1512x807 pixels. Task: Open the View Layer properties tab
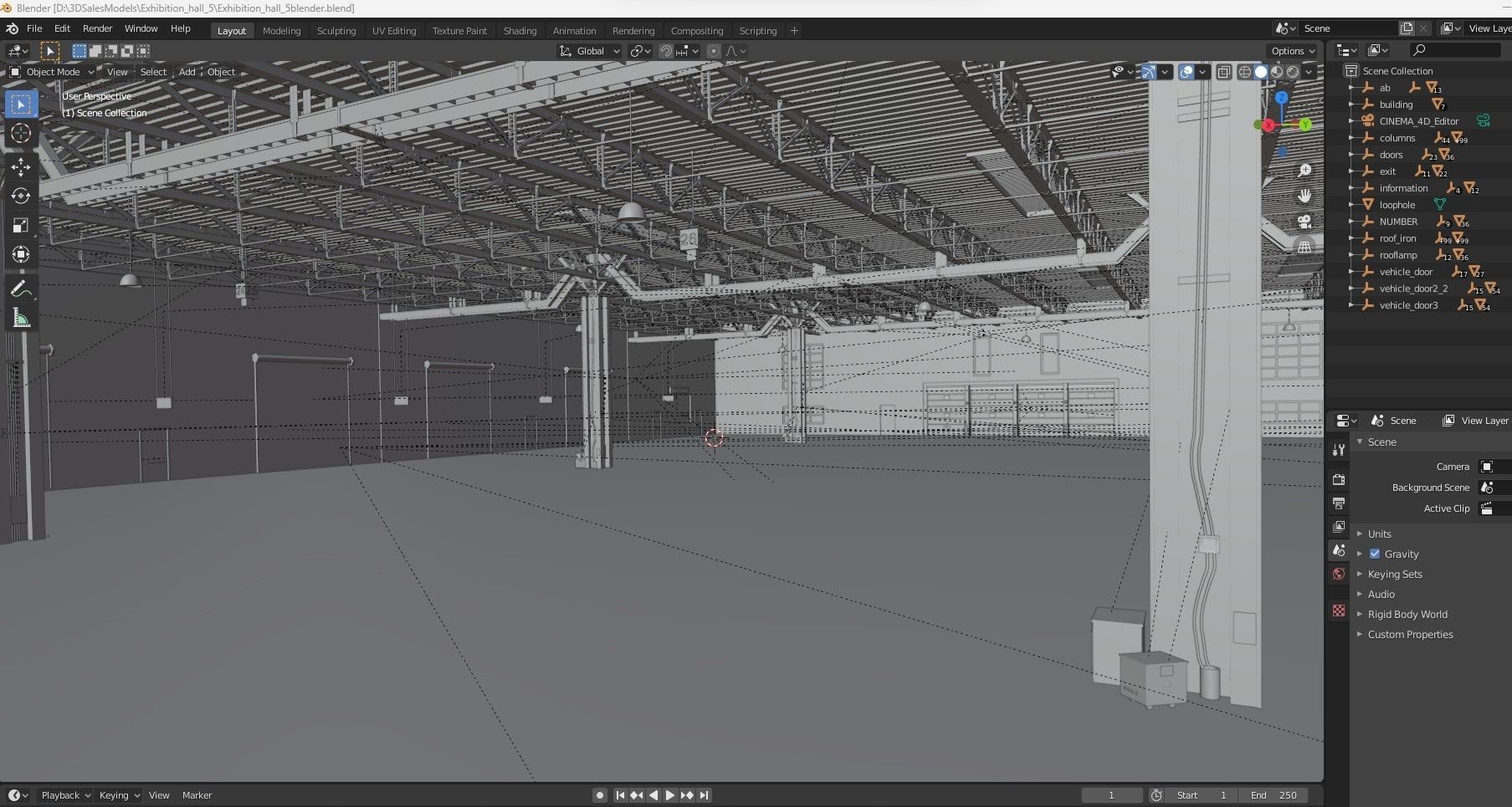click(x=1339, y=527)
